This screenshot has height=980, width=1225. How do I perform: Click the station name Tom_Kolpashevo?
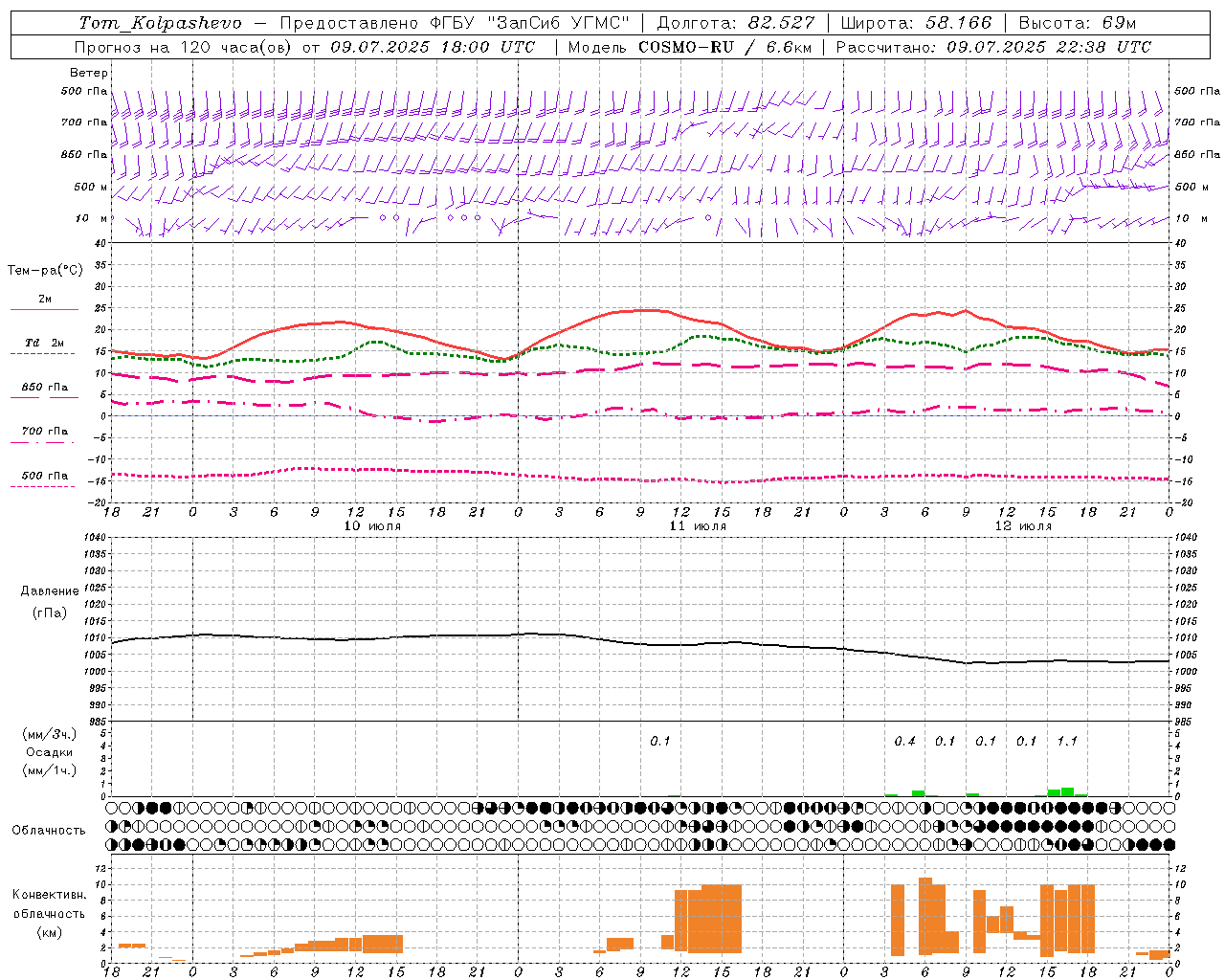161,22
